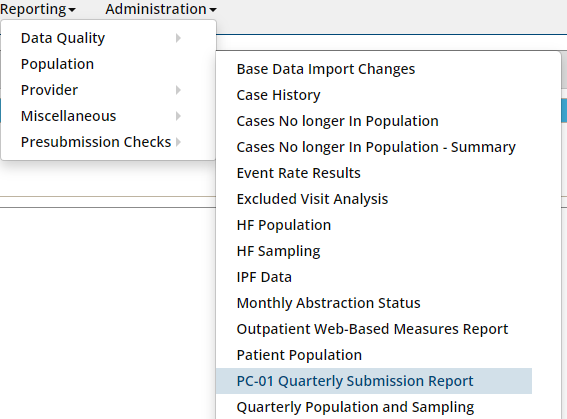567x419 pixels.
Task: Open the Reporting menu
Action: (38, 9)
